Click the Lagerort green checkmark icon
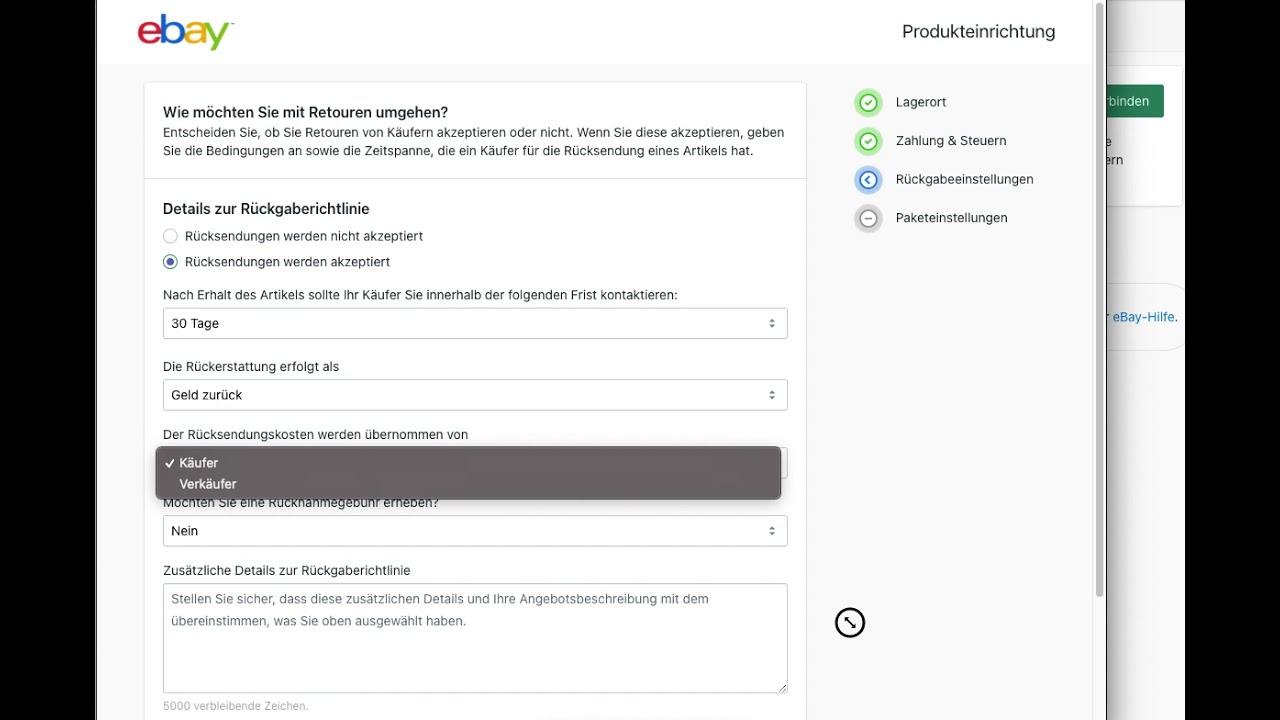The image size is (1280, 720). coord(868,102)
